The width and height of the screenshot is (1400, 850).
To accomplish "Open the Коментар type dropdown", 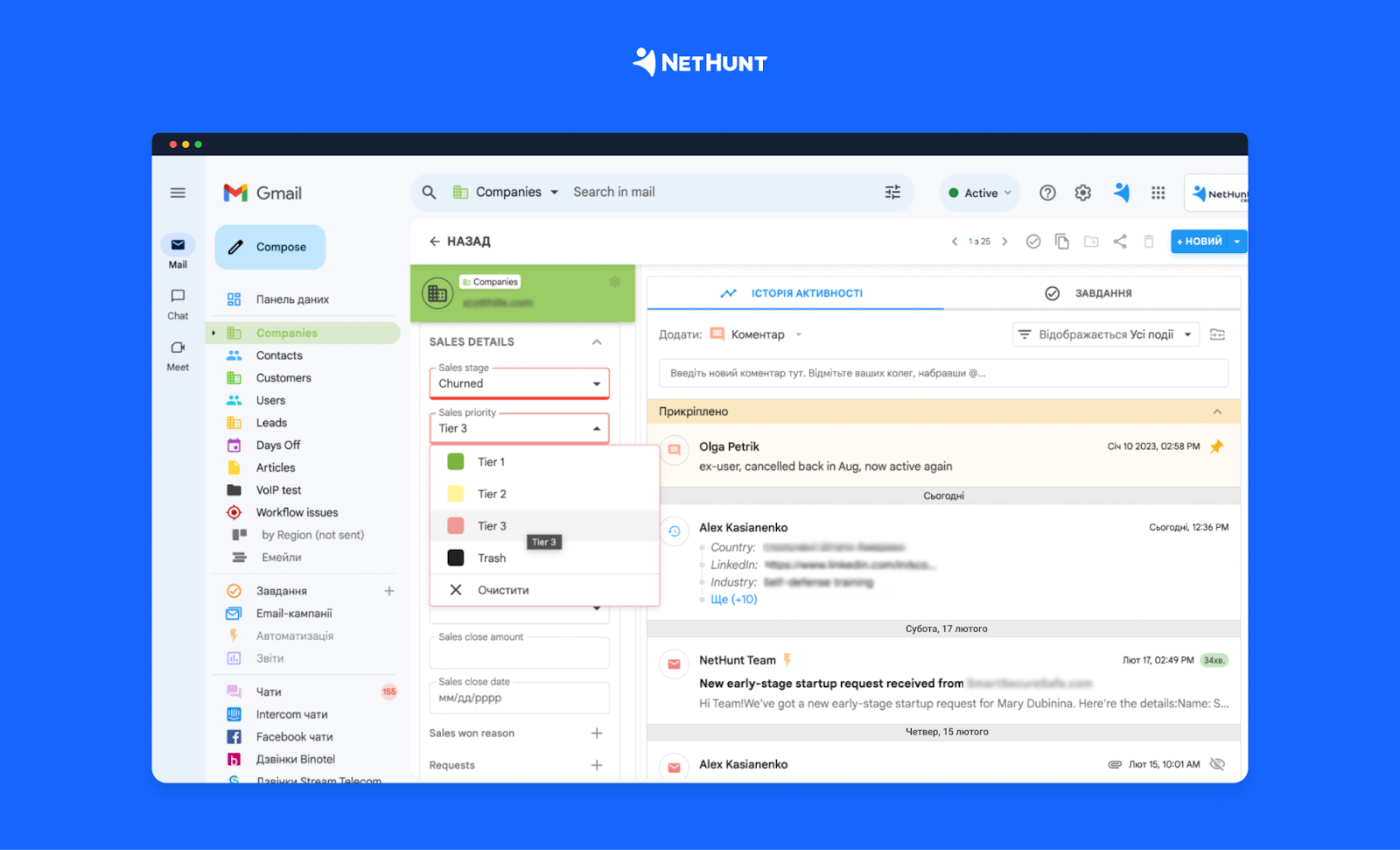I will point(758,334).
